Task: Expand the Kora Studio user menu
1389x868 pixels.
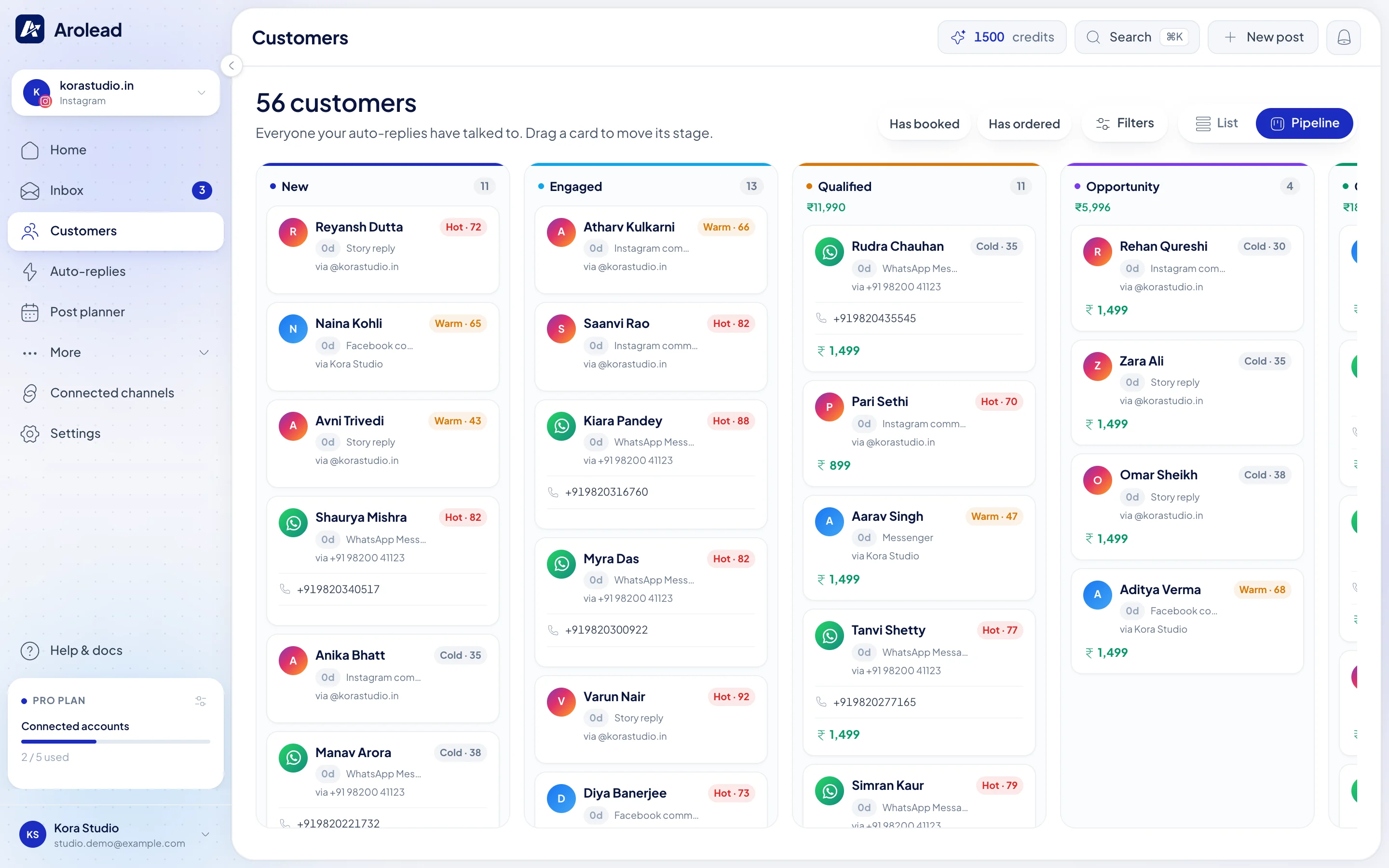Action: point(115,835)
